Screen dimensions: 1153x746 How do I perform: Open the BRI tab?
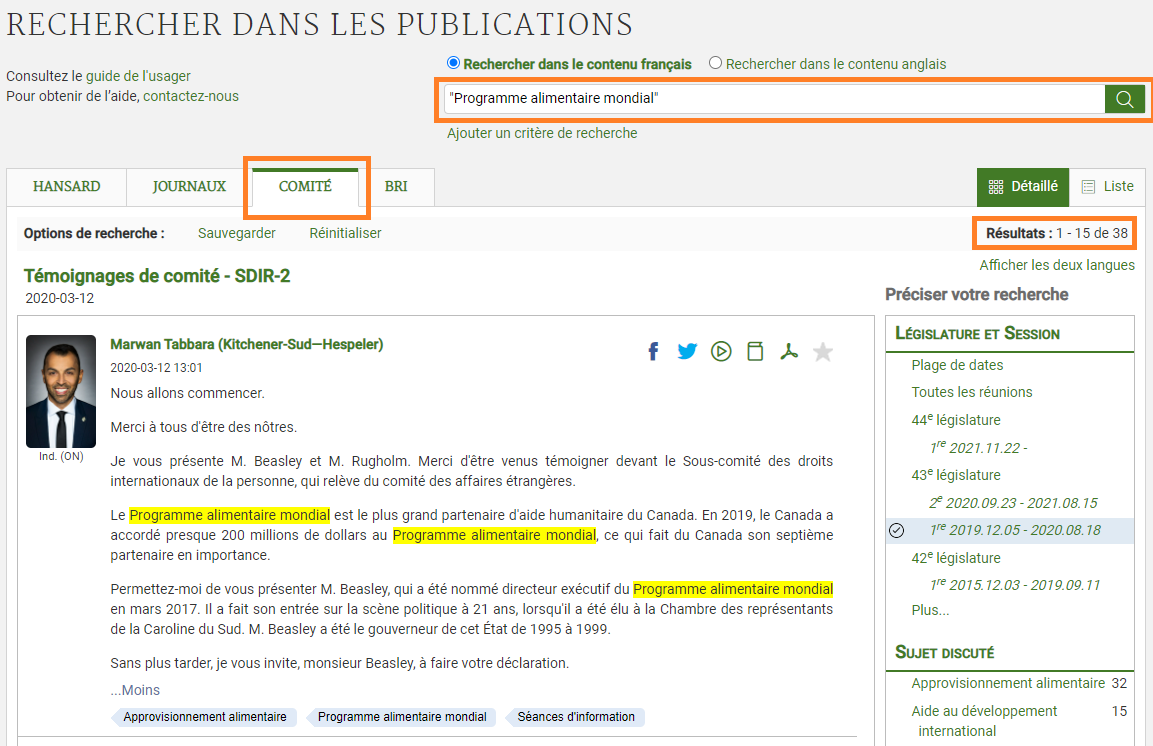[396, 187]
